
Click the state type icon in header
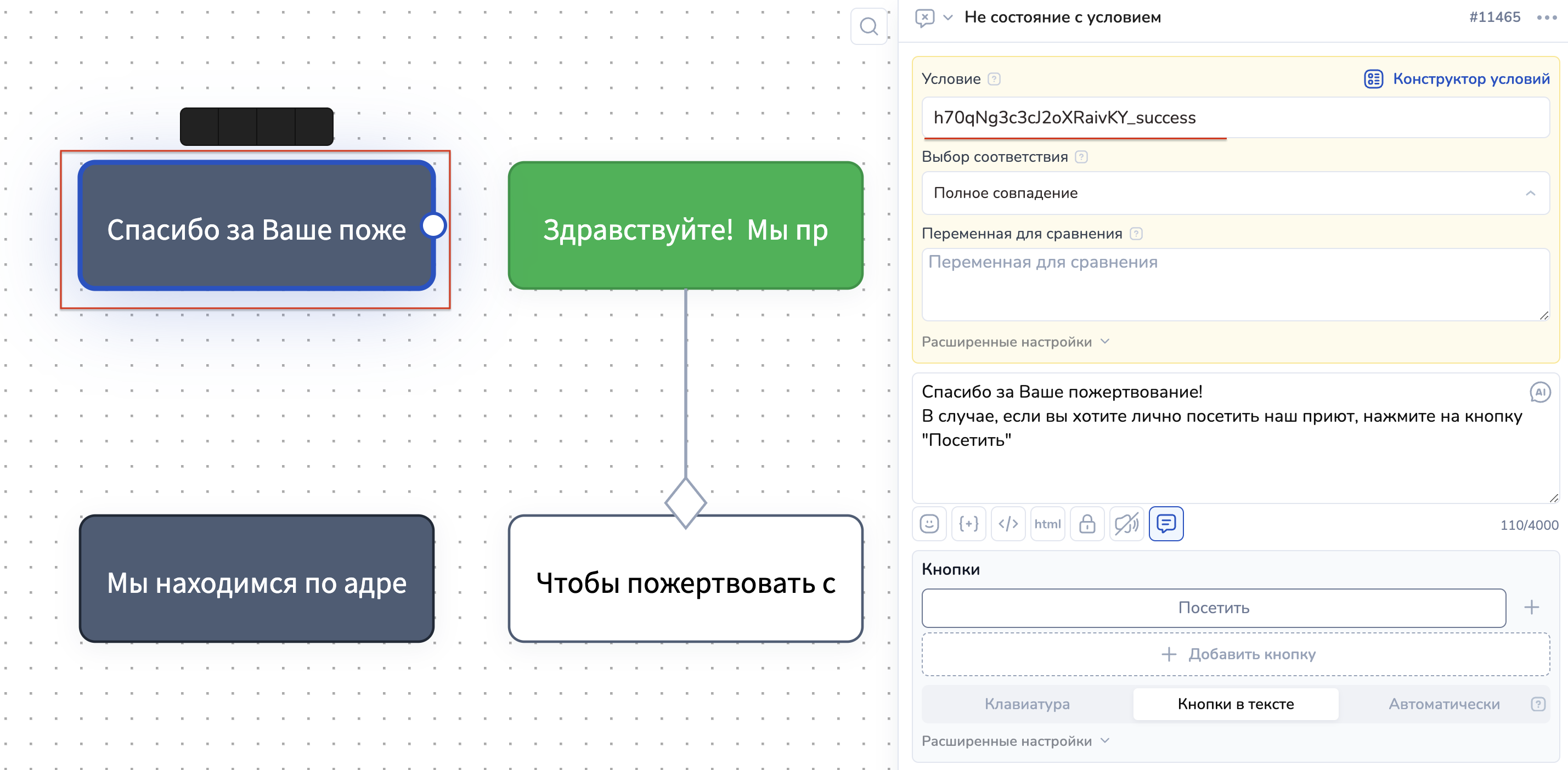(924, 18)
